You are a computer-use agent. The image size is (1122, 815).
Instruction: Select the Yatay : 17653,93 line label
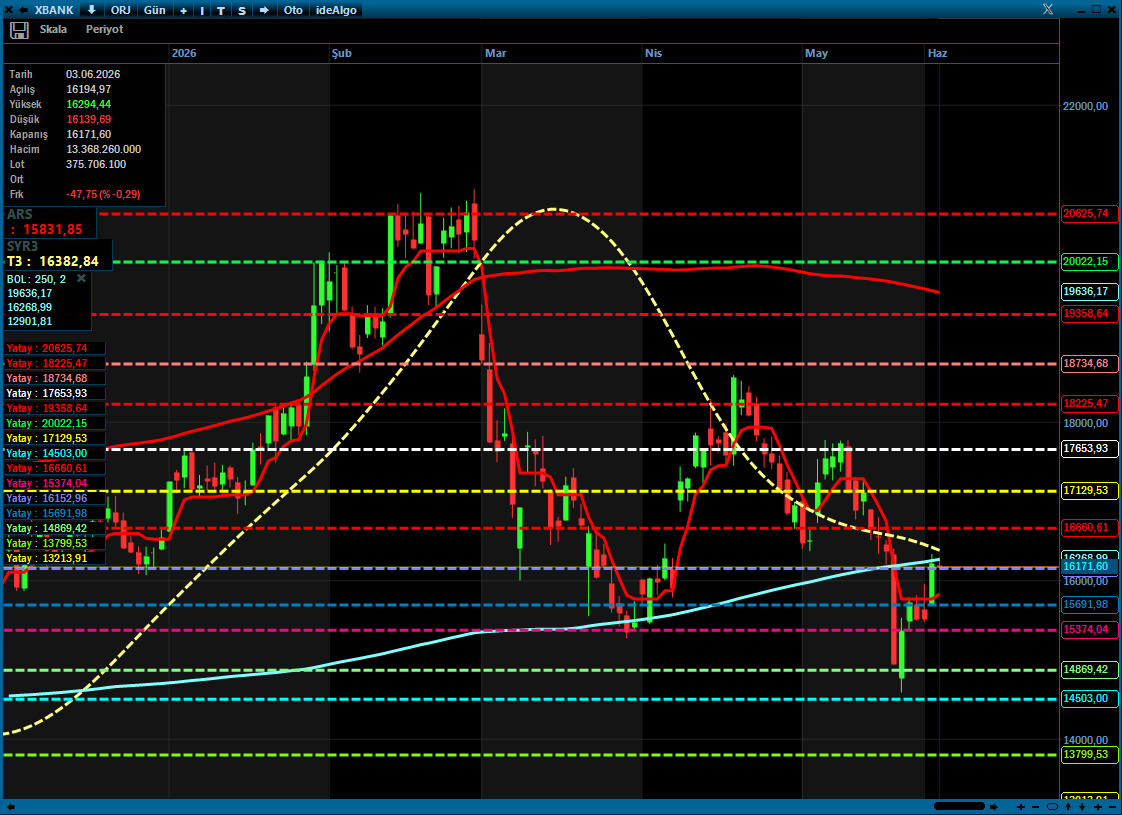(x=55, y=394)
